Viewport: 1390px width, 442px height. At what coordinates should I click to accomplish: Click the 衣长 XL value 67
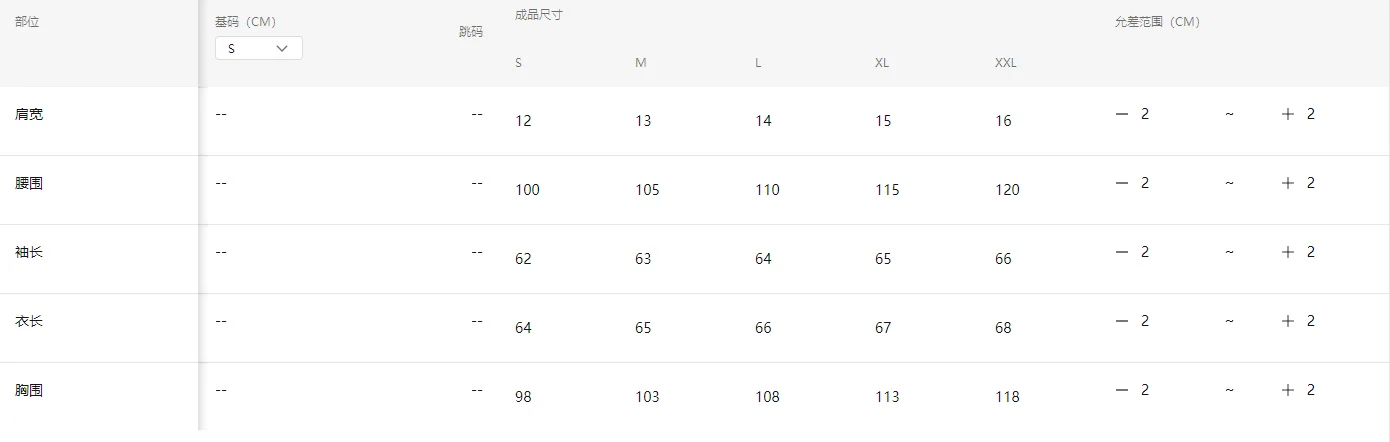883,328
